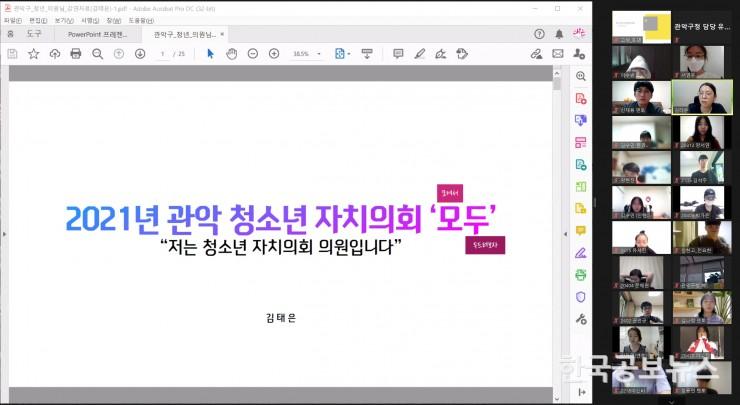Click the slide title text 2021년 관악 청소년 자치의회
Image resolution: width=740 pixels, height=405 pixels.
[243, 219]
